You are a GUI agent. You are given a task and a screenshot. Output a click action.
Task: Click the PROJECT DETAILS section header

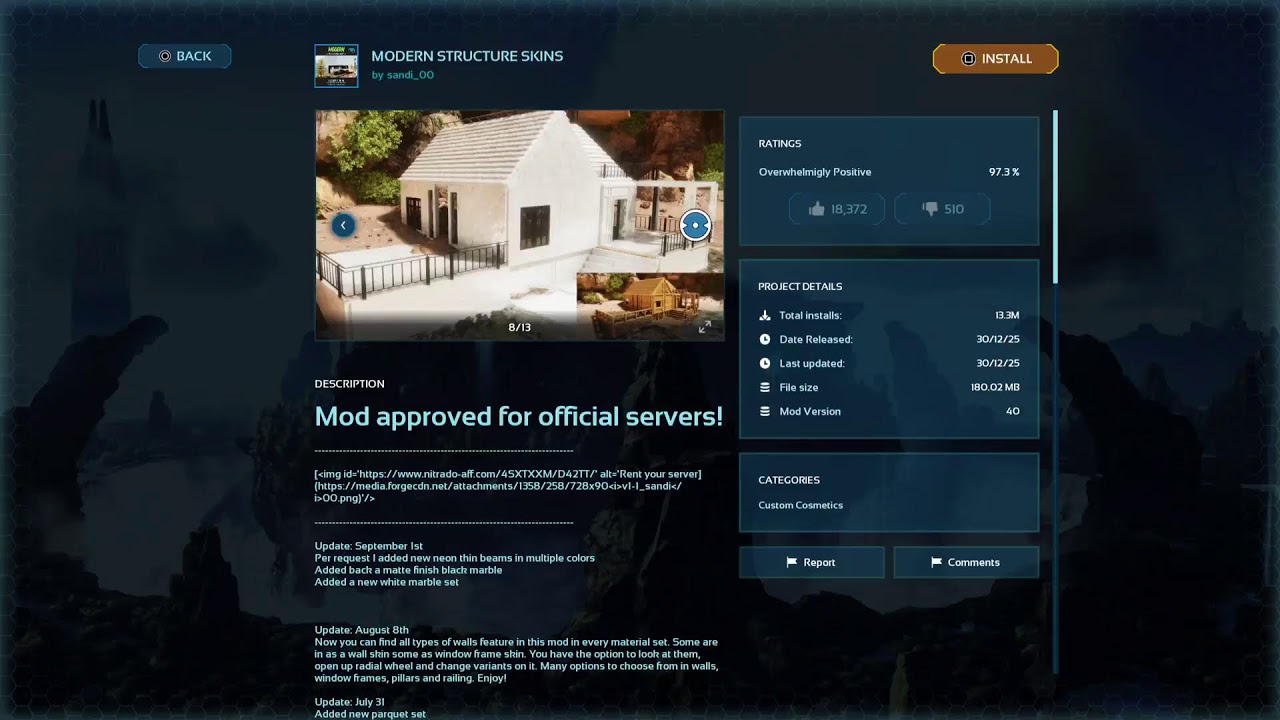point(800,287)
